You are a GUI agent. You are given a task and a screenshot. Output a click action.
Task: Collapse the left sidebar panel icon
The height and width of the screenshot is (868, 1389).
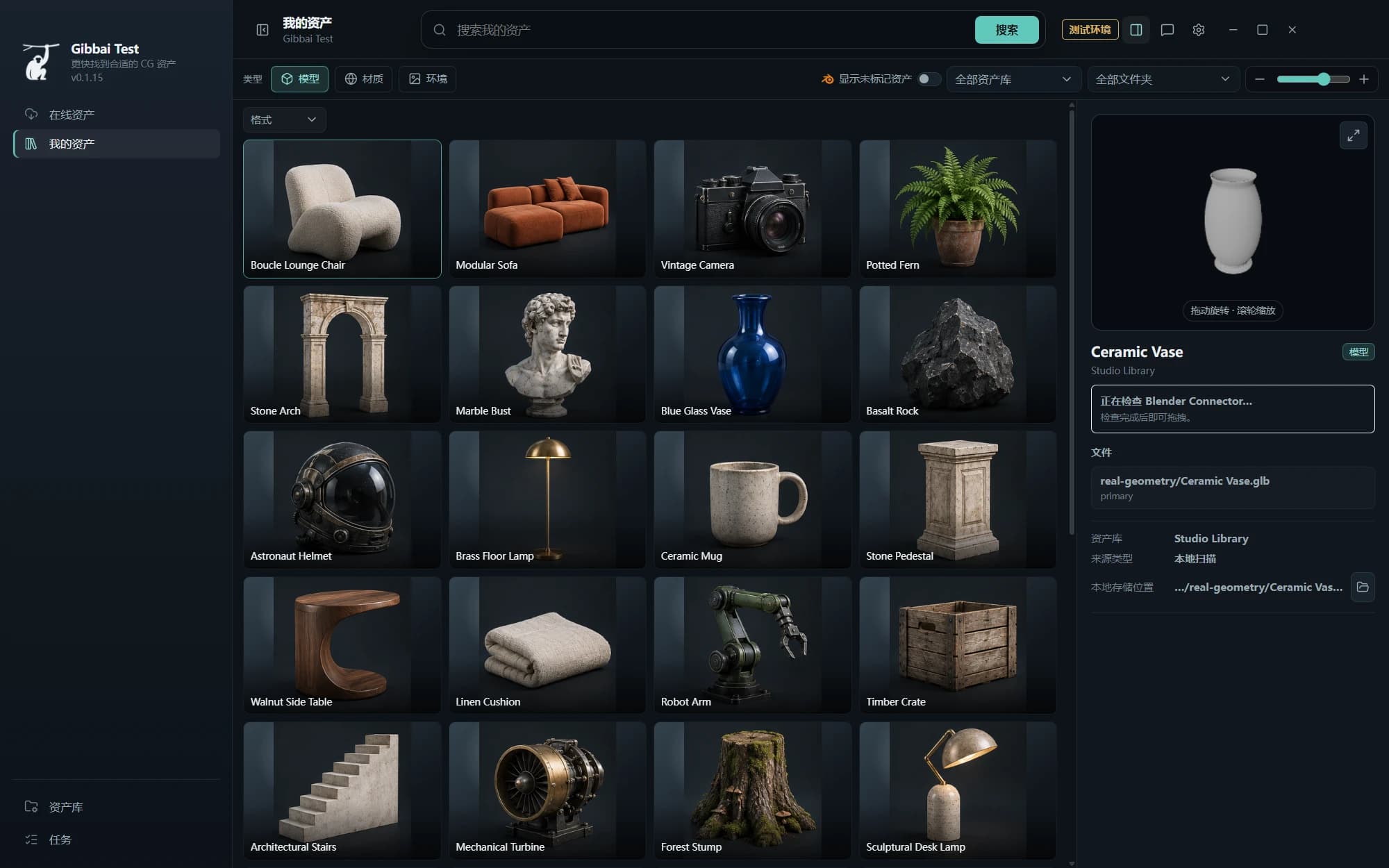263,30
